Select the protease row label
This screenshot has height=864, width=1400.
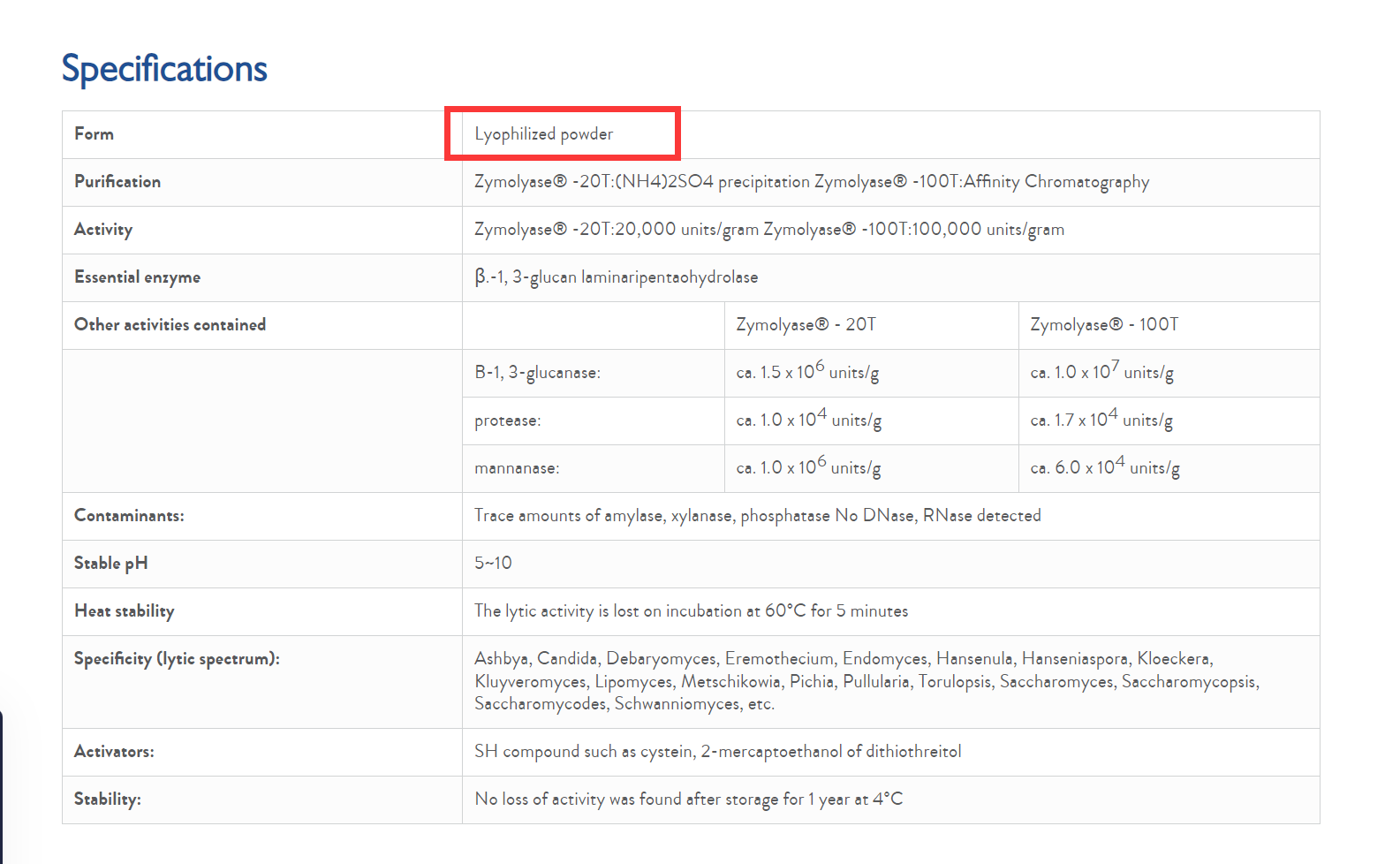pos(507,421)
